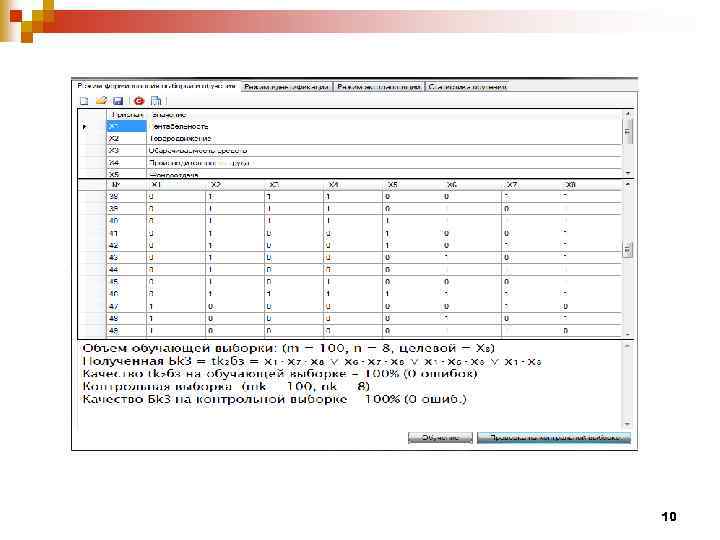720x540 pixels.
Task: Click the X4 cell in row 45
Action: [x=353, y=282]
